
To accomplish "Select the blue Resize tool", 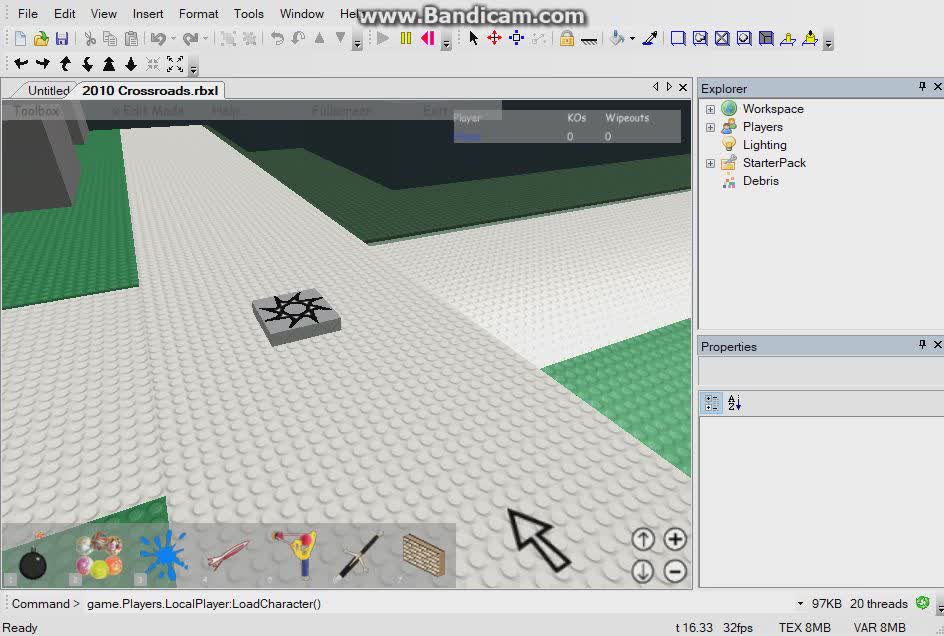I will (x=517, y=39).
